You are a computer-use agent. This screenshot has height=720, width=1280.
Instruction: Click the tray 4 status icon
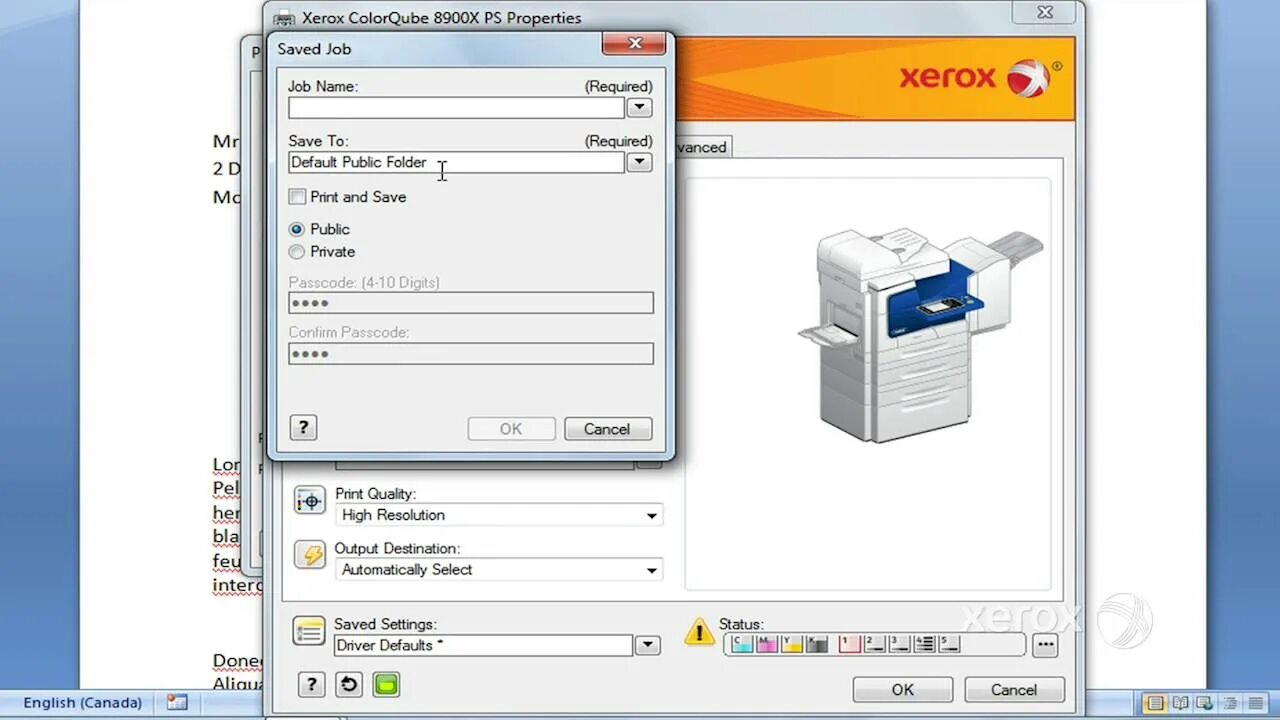[x=925, y=644]
